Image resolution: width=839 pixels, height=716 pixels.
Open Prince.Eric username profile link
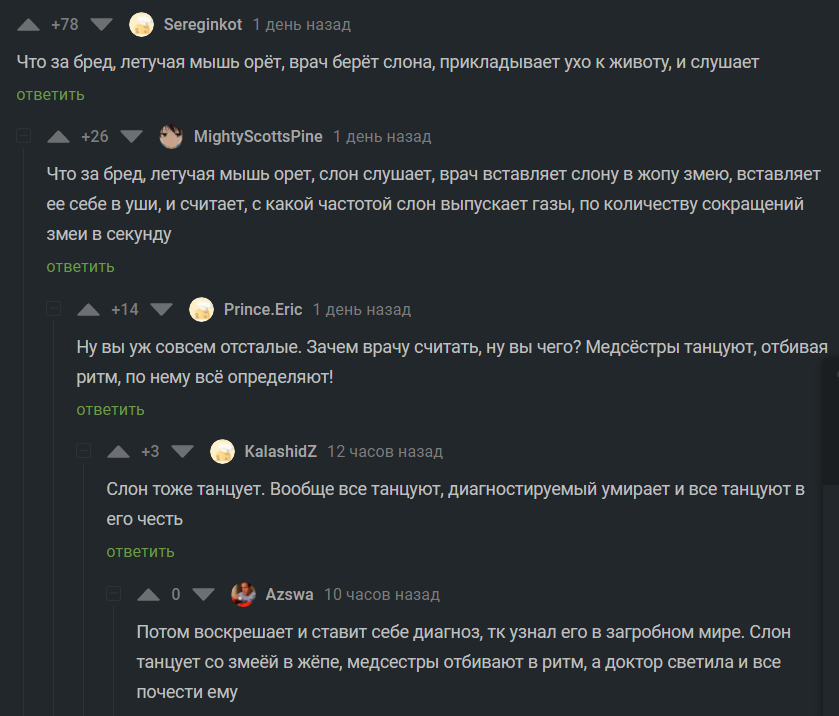tap(263, 309)
